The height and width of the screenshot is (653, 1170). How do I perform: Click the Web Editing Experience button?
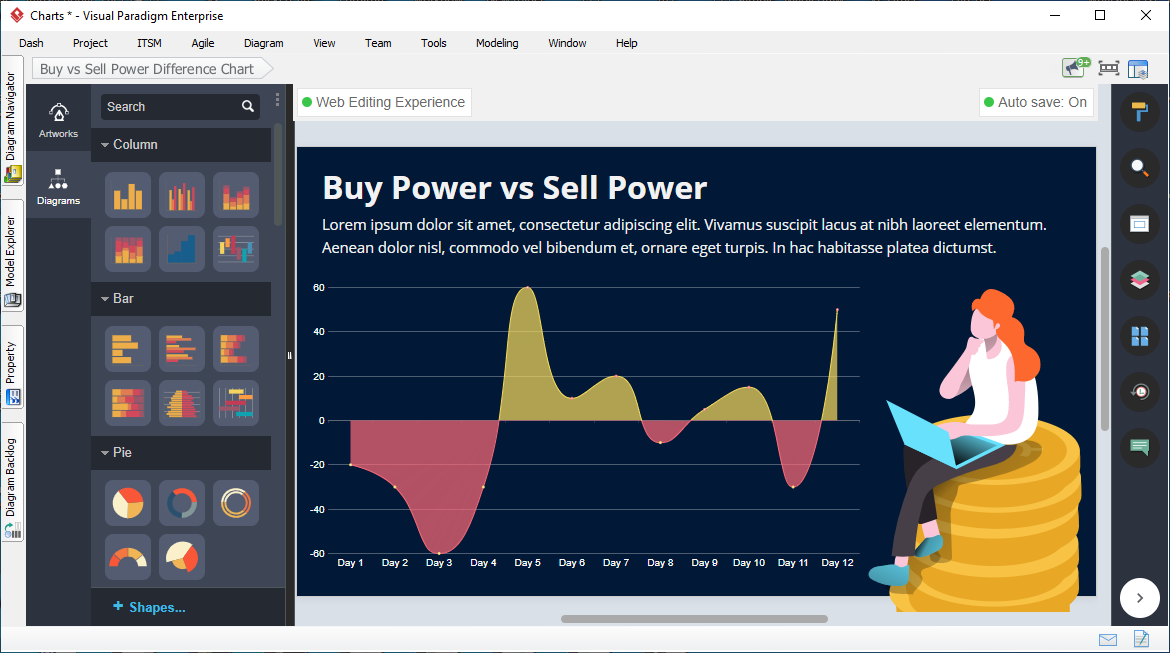(384, 102)
